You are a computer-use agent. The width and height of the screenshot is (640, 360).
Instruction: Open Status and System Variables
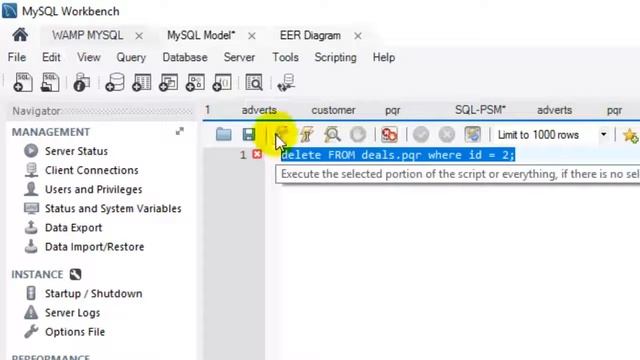coord(113,209)
